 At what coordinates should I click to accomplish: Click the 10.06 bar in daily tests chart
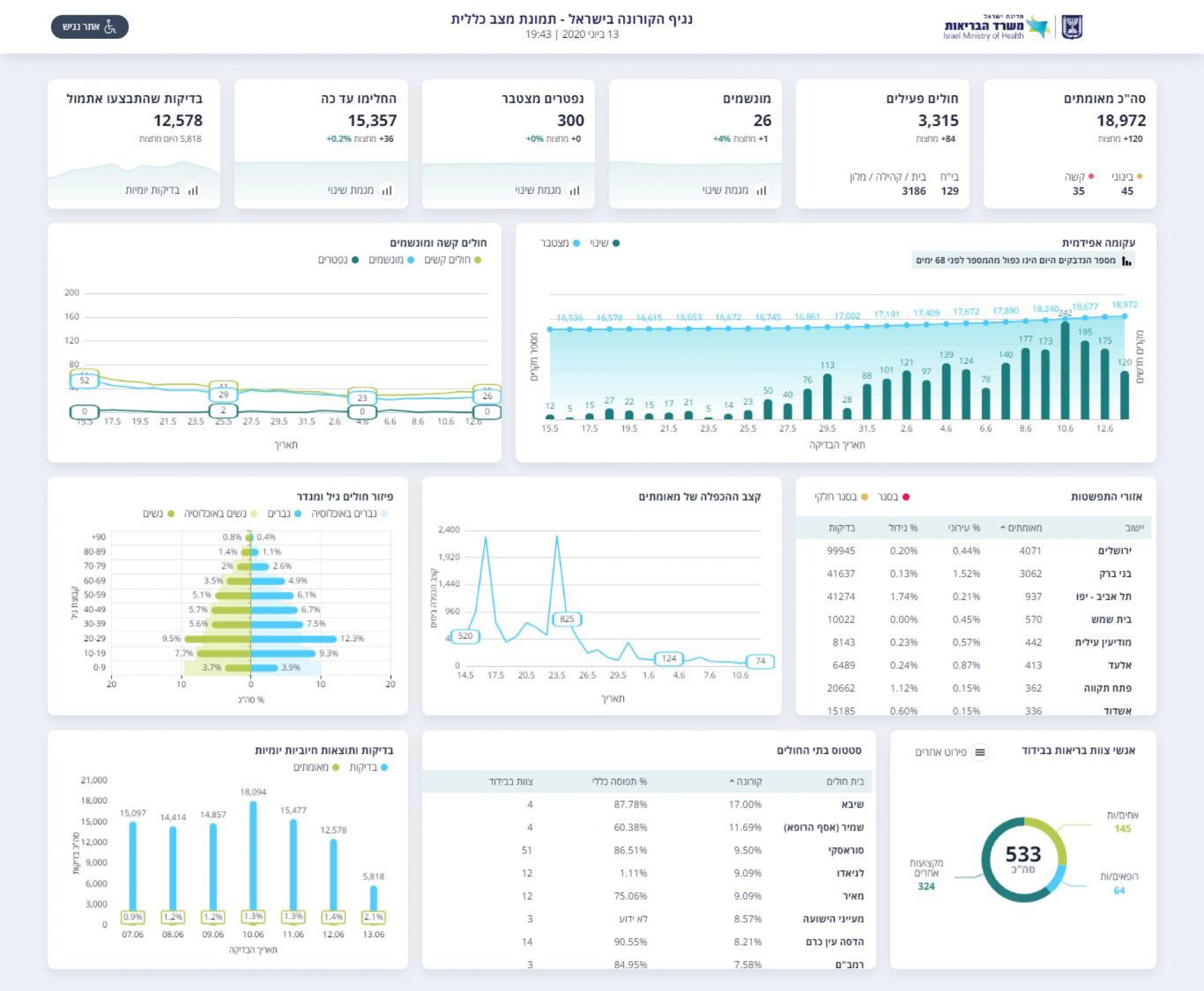point(253,855)
